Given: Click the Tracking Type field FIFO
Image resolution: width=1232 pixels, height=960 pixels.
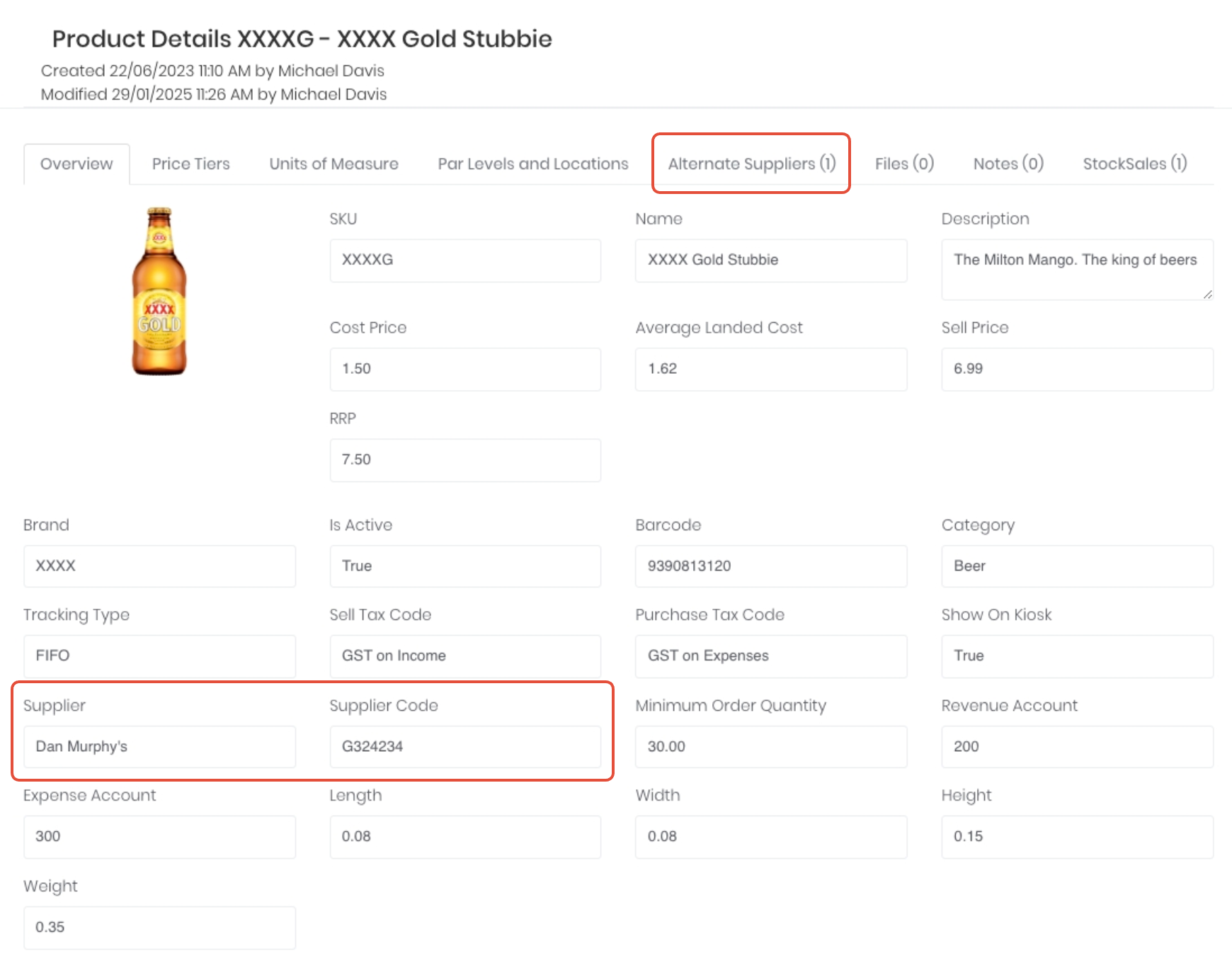Looking at the screenshot, I should 159,656.
